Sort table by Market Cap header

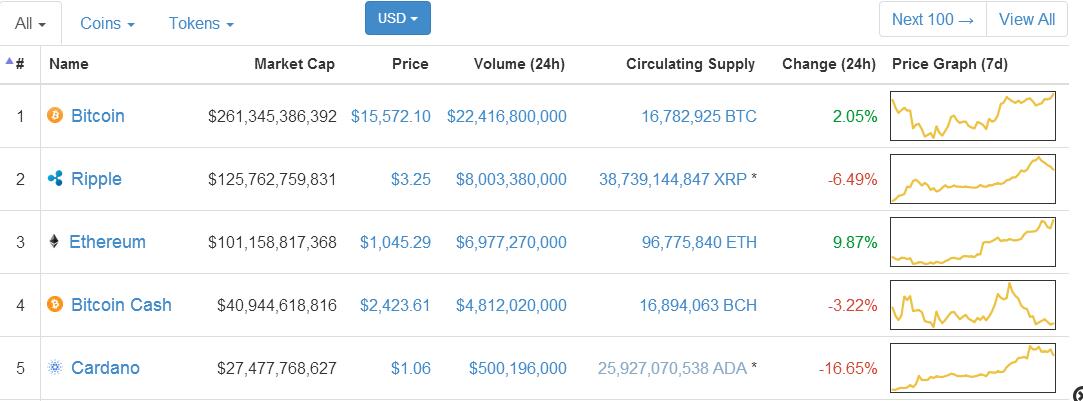294,64
